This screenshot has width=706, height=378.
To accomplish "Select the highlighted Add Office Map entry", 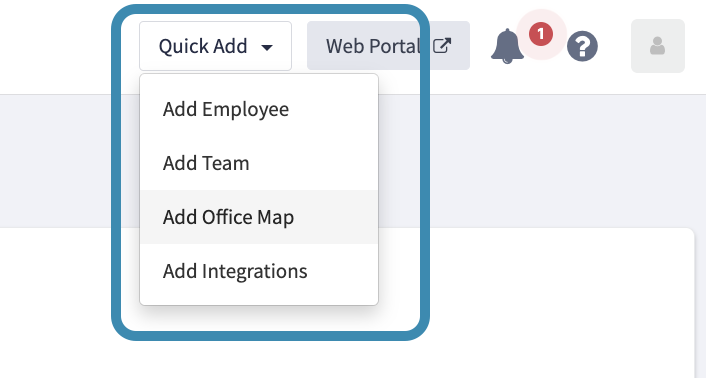I will (259, 217).
